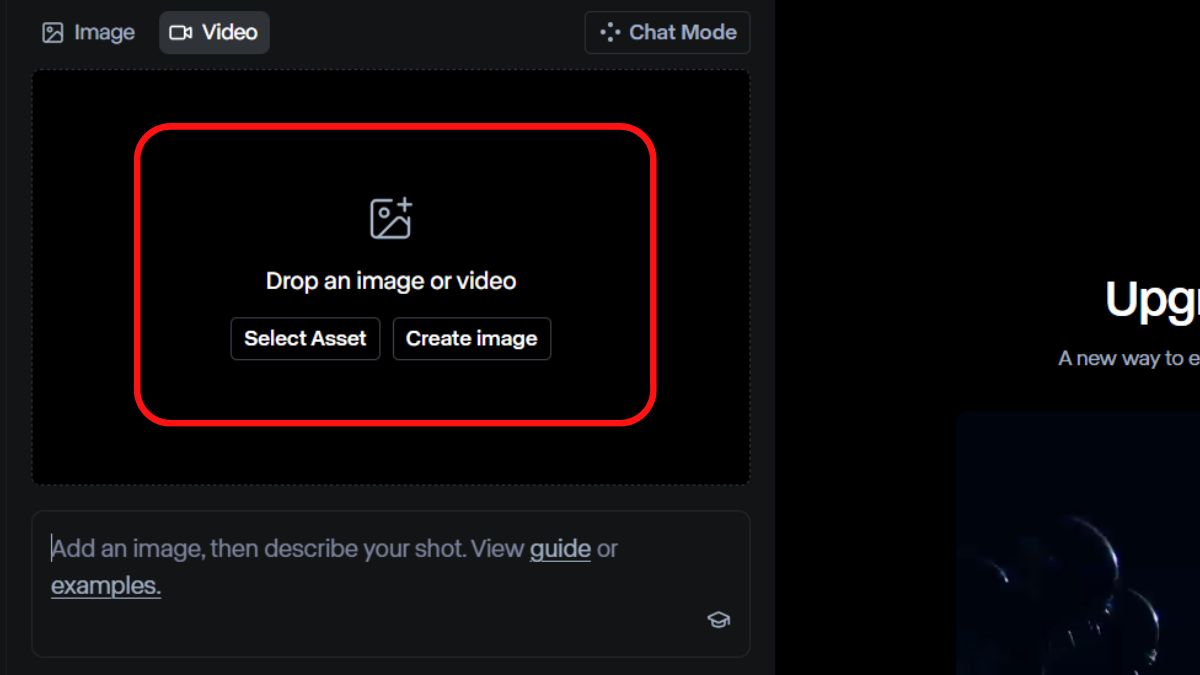Click the Create image button
The width and height of the screenshot is (1200, 675).
tap(472, 339)
